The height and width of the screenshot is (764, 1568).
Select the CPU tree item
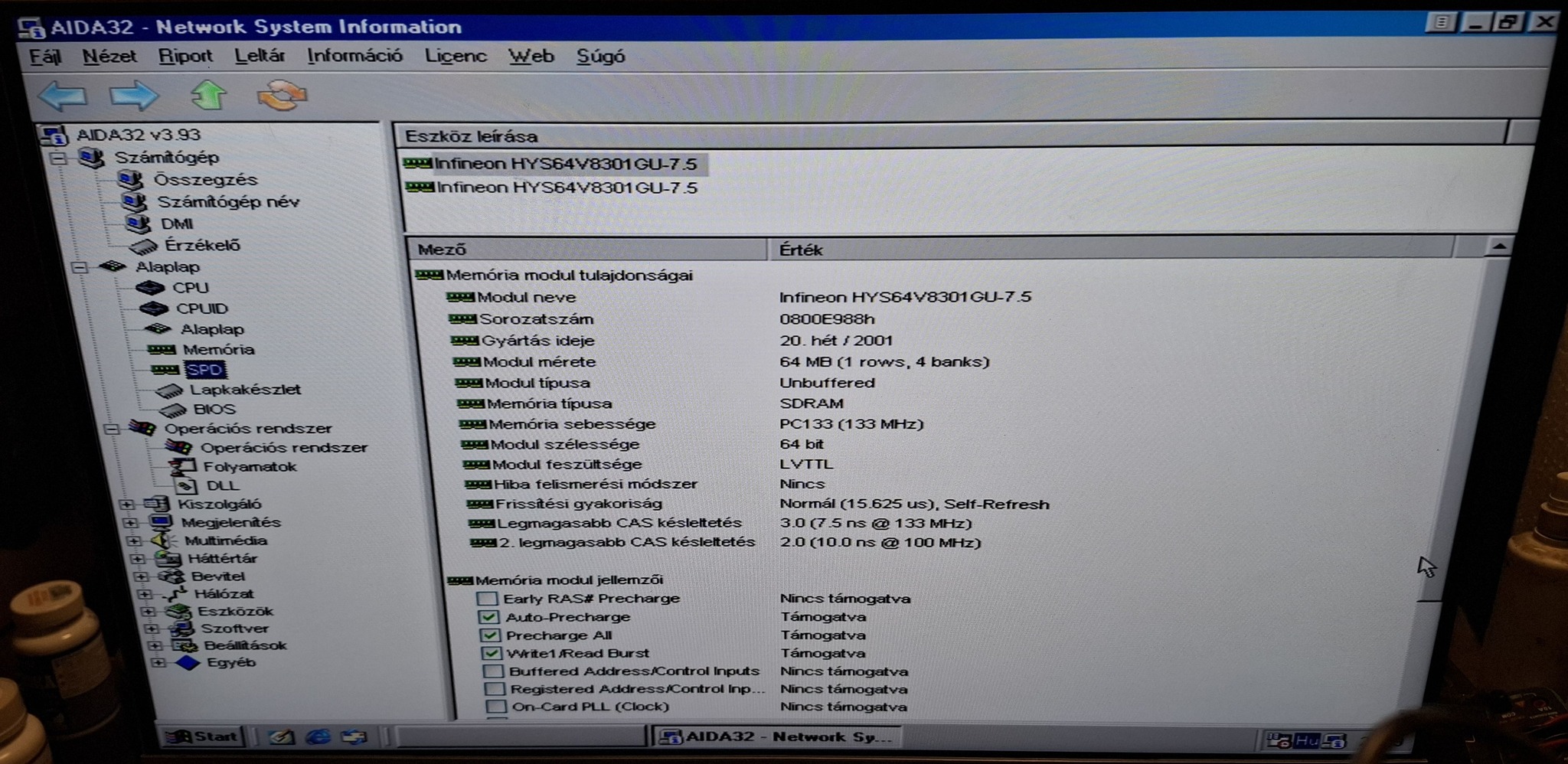click(191, 288)
